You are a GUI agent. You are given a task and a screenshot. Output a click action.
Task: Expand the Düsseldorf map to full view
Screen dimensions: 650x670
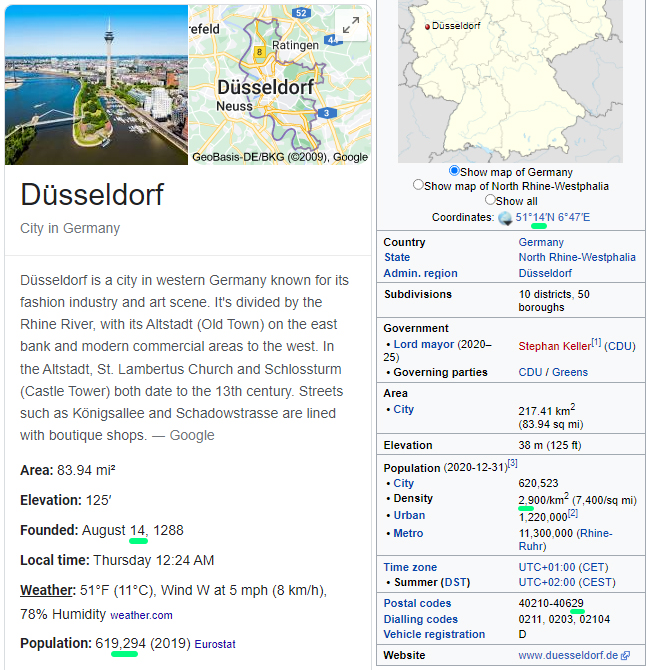pyautogui.click(x=351, y=25)
